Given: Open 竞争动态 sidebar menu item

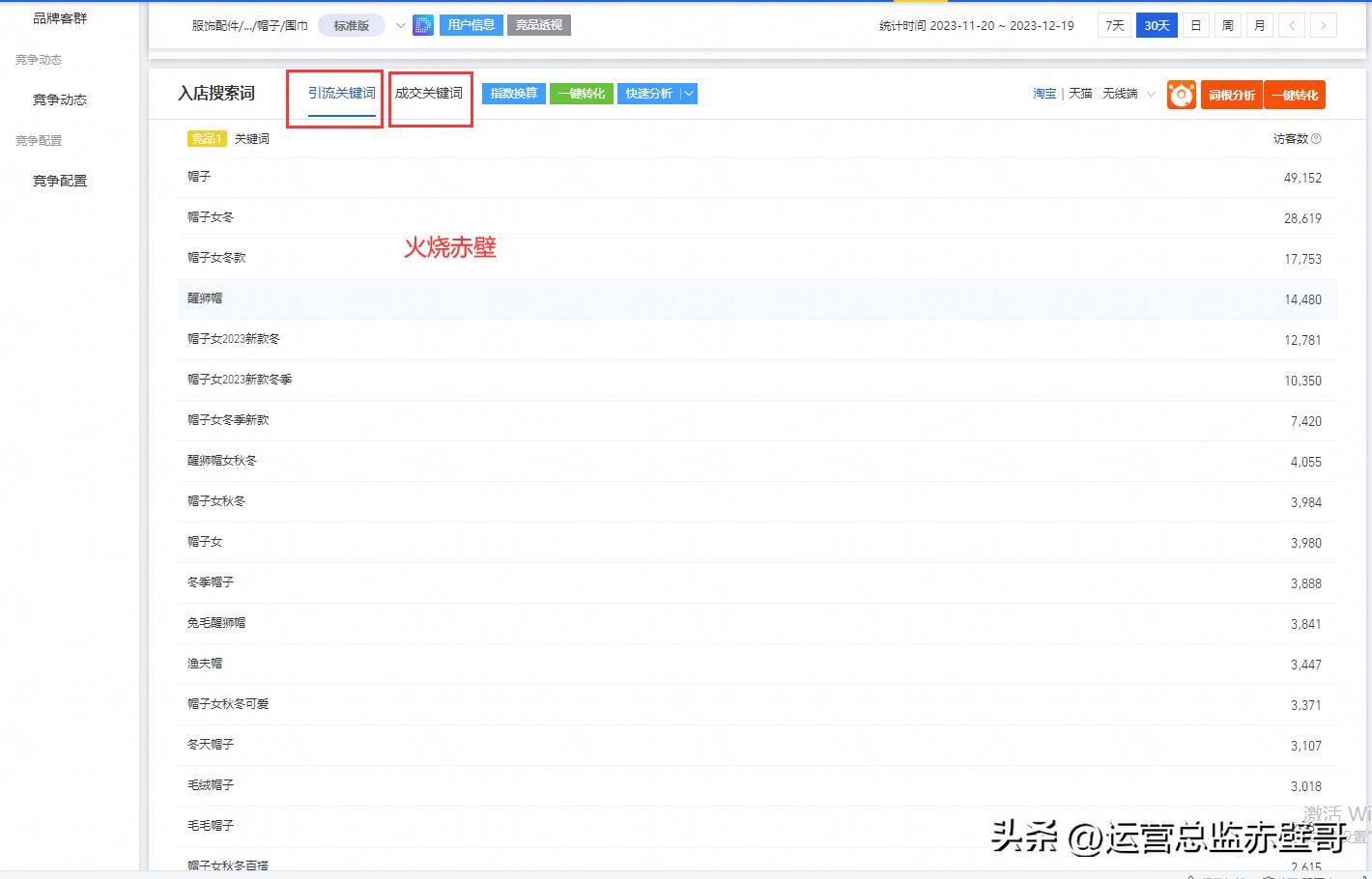Looking at the screenshot, I should pos(60,99).
